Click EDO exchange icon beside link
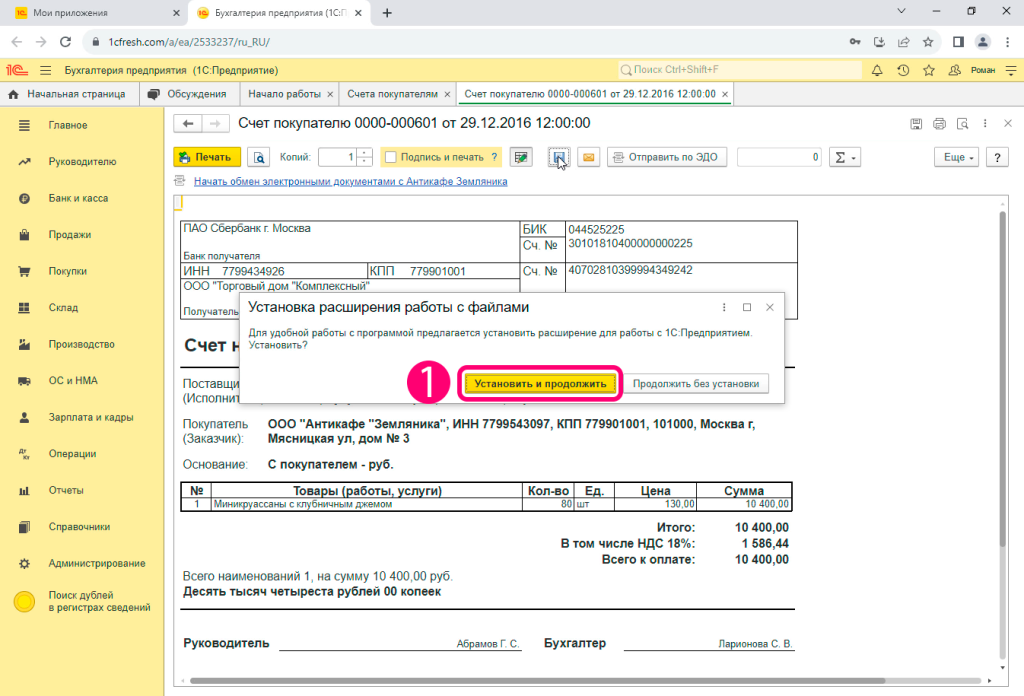1024x696 pixels. click(180, 182)
